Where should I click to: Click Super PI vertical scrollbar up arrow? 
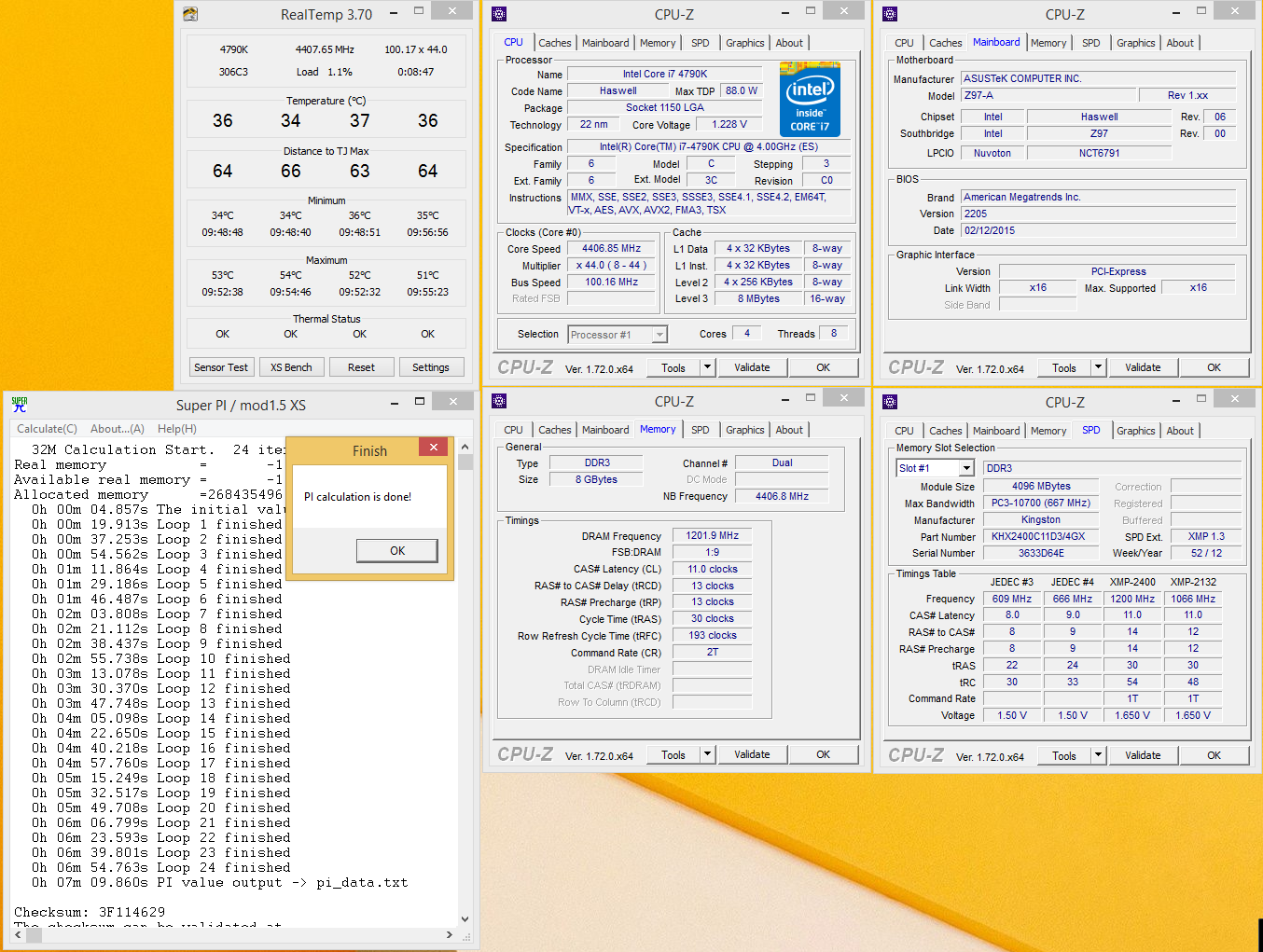click(465, 447)
